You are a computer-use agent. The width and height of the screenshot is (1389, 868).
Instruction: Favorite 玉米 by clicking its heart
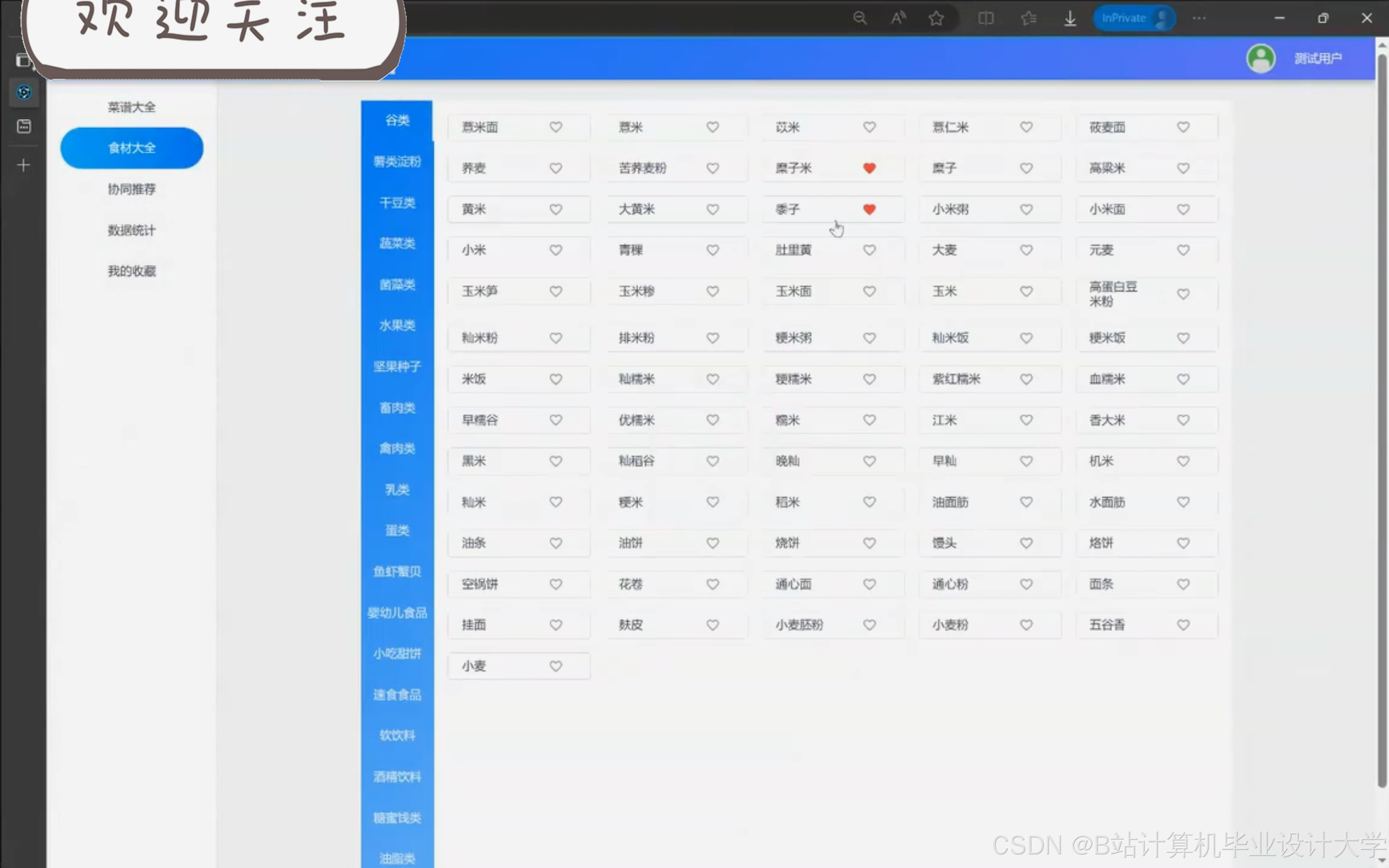click(x=1026, y=292)
